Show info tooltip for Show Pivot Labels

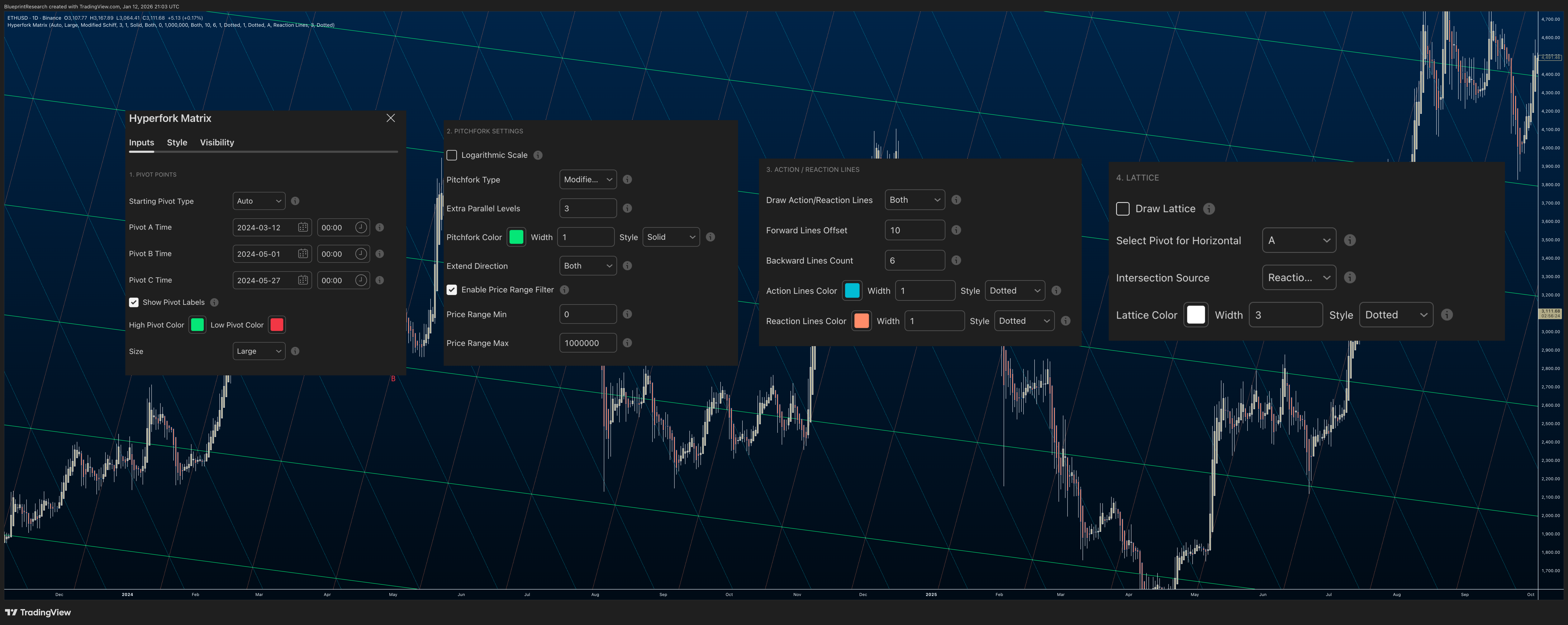[x=214, y=302]
